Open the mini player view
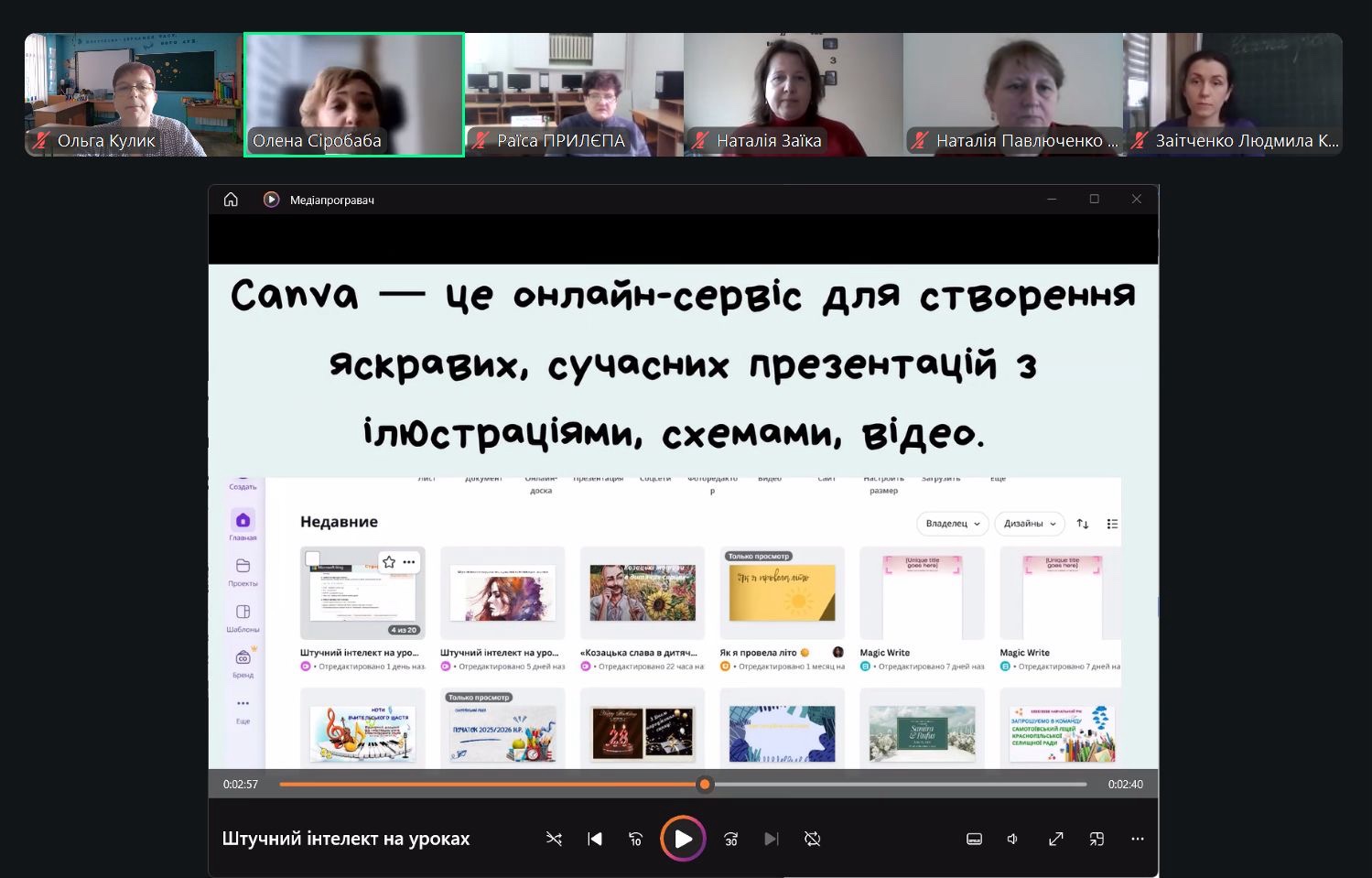 pyautogui.click(x=1097, y=839)
